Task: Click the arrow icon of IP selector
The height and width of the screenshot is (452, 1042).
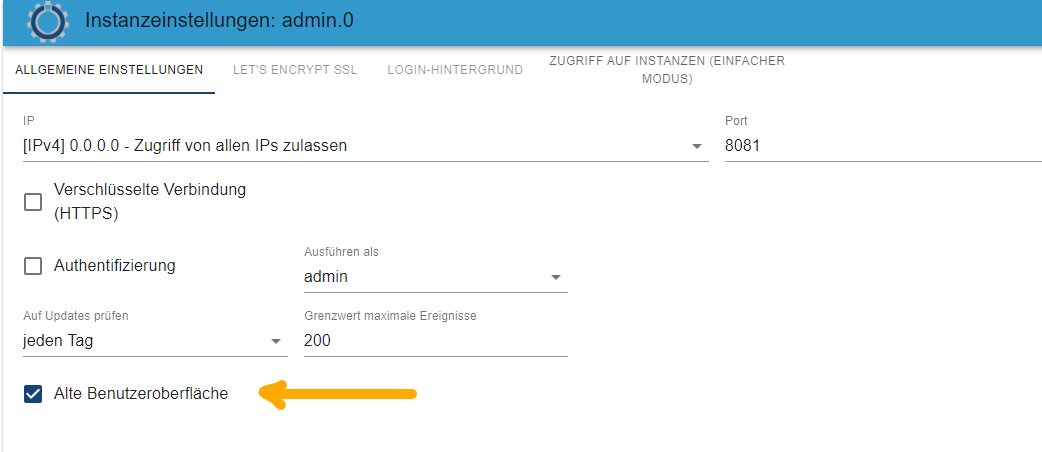Action: [x=696, y=146]
